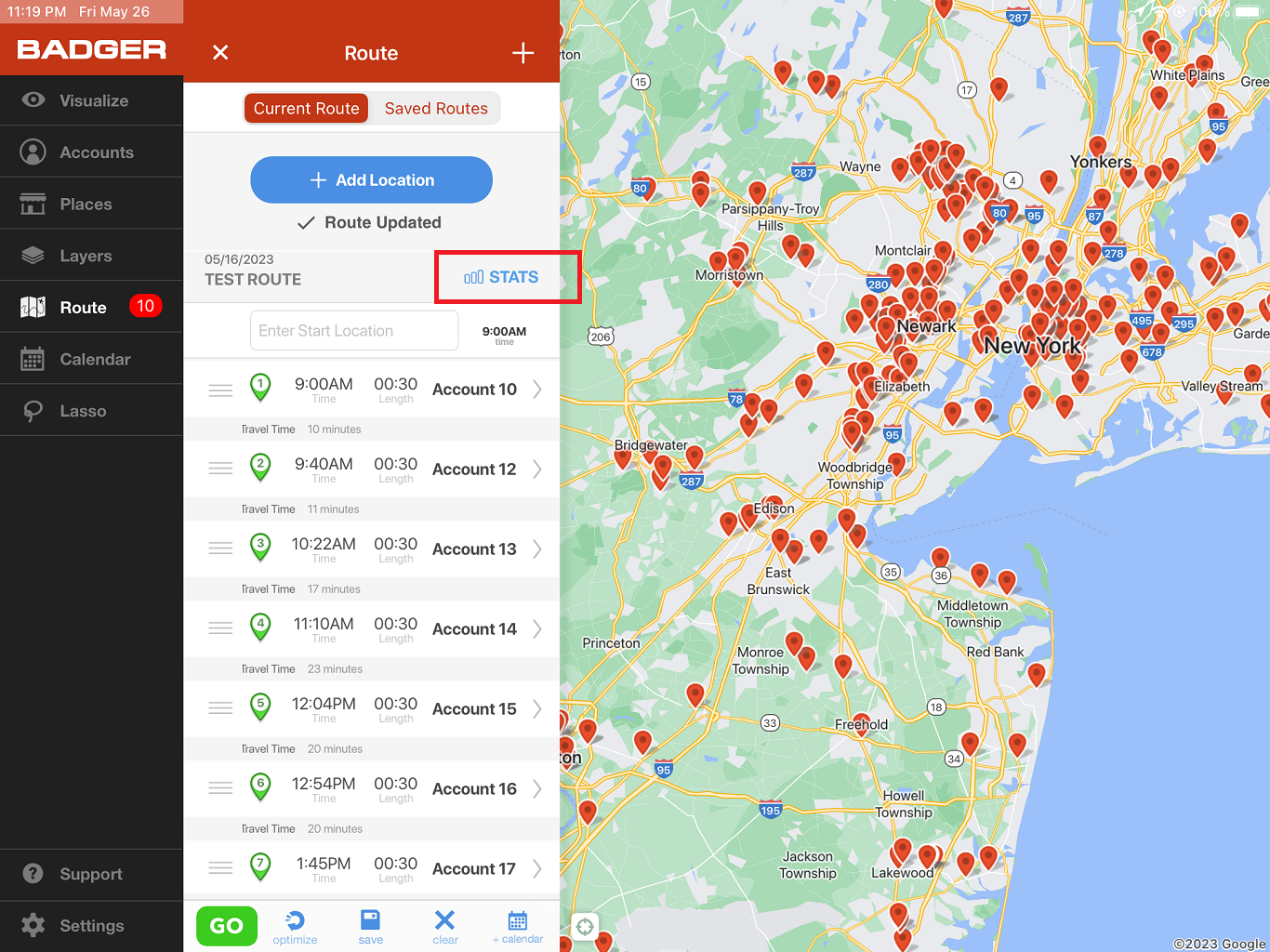Select the Route map icon
Viewport: 1270px width, 952px height.
click(33, 307)
